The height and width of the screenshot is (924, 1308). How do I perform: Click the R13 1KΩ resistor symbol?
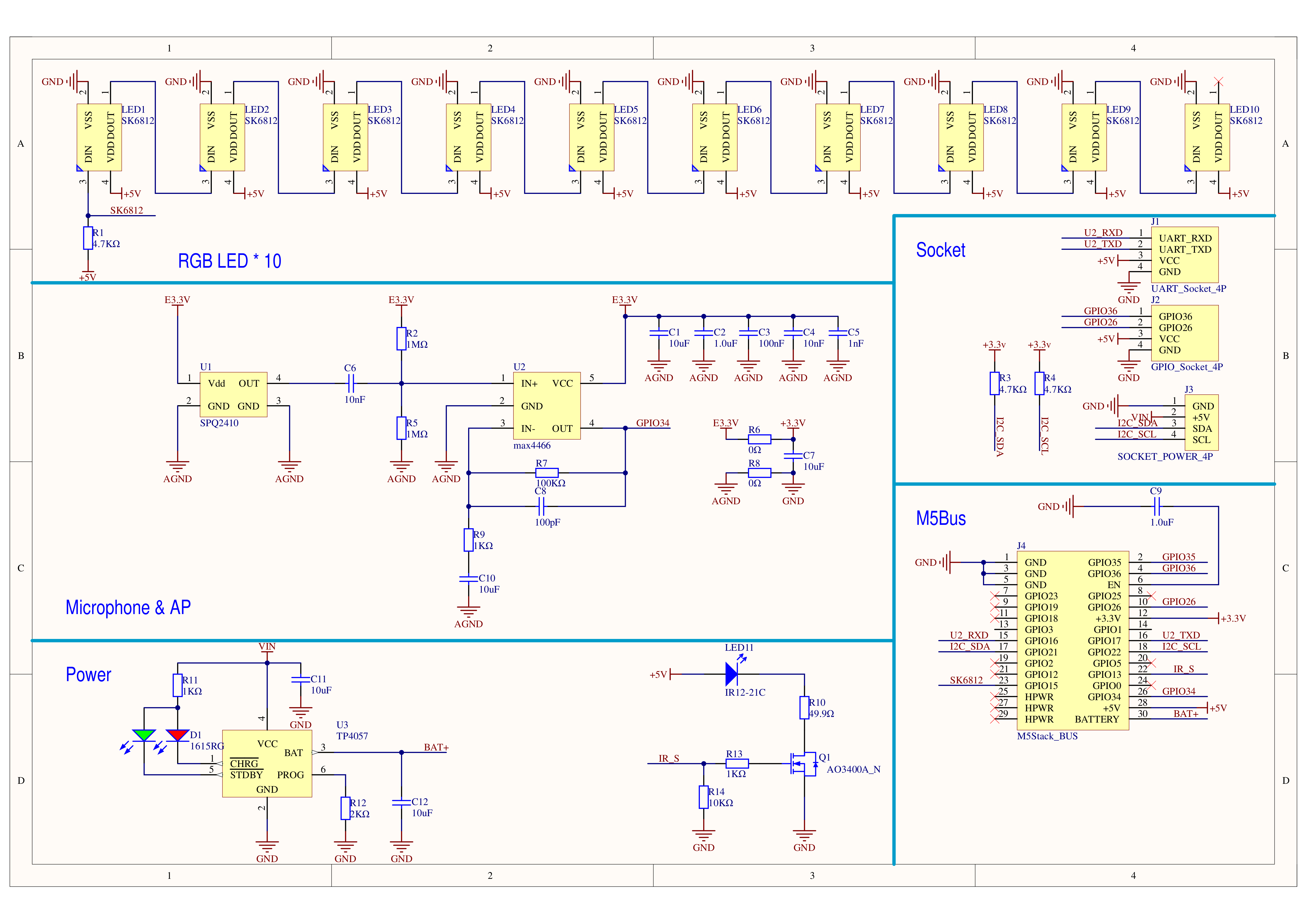pos(737,763)
